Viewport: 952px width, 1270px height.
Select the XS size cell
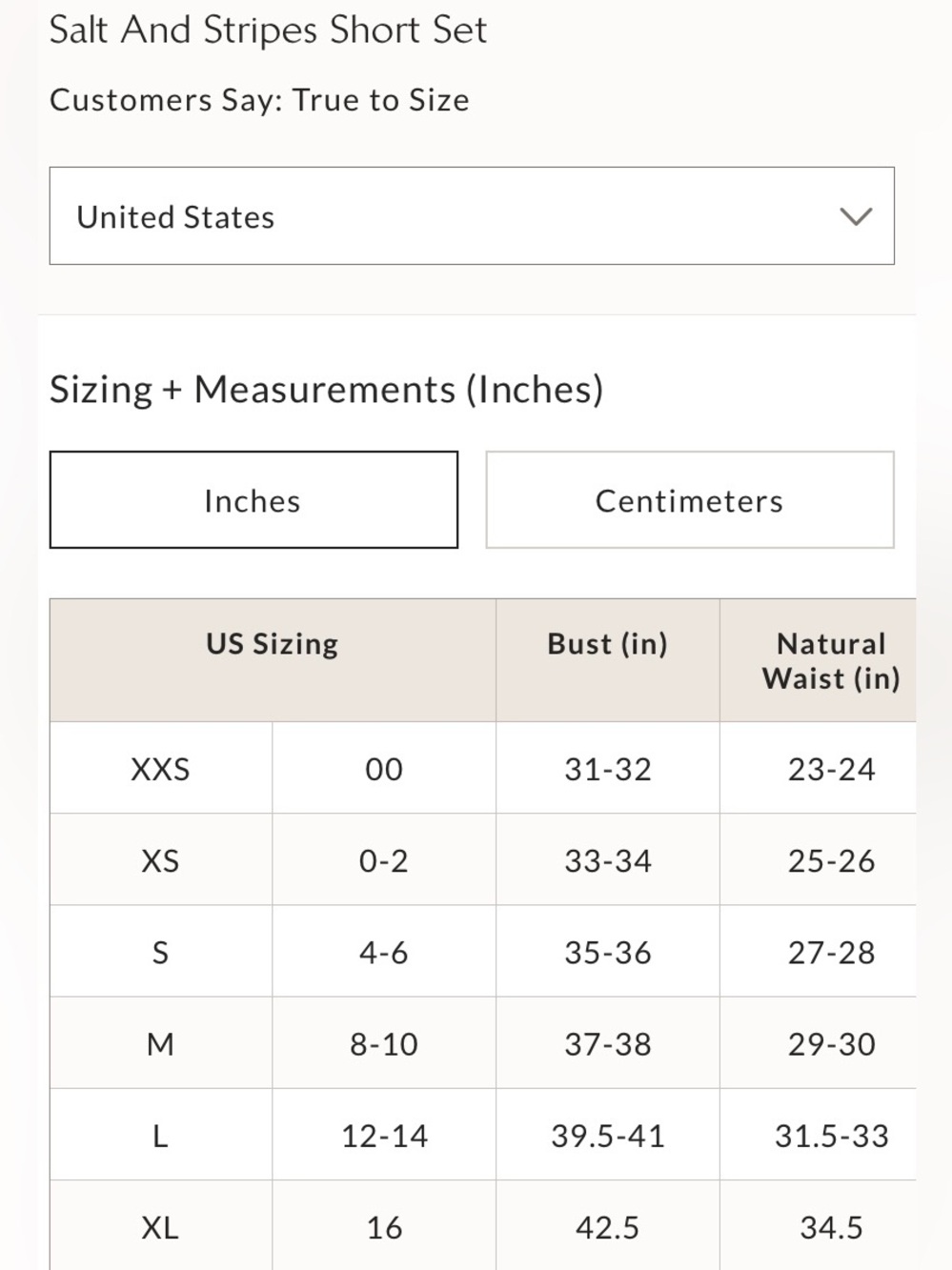tap(161, 859)
